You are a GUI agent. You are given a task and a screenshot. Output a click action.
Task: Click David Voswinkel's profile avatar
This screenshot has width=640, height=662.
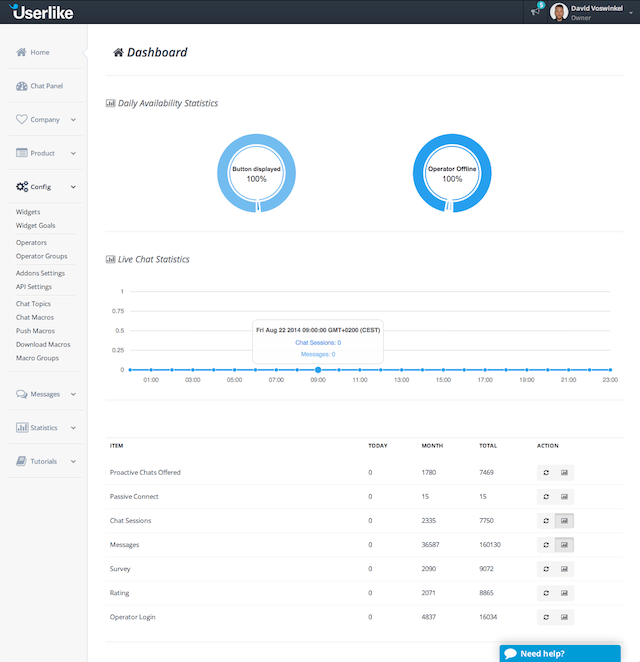[559, 12]
